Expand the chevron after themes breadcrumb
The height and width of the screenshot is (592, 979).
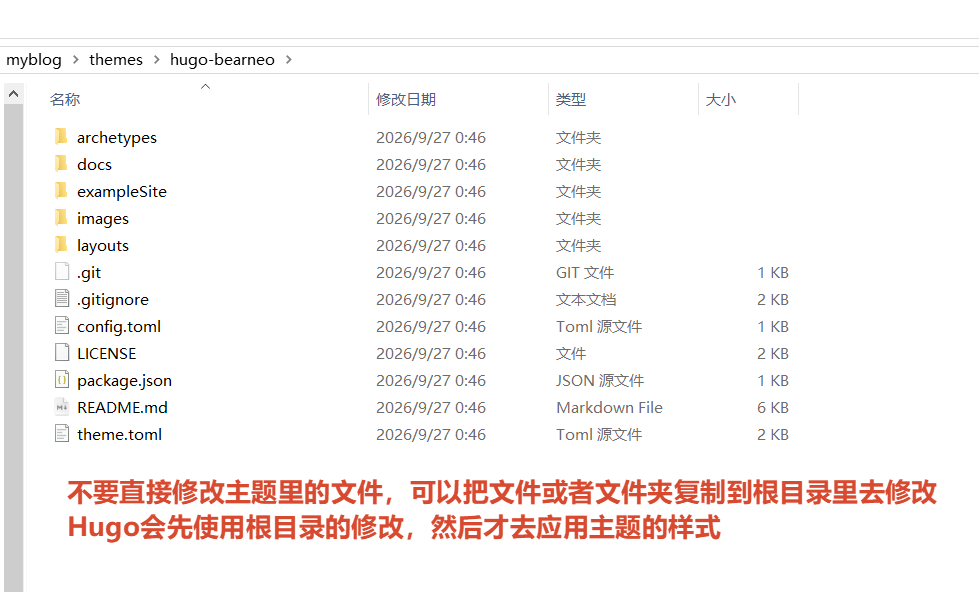(157, 59)
